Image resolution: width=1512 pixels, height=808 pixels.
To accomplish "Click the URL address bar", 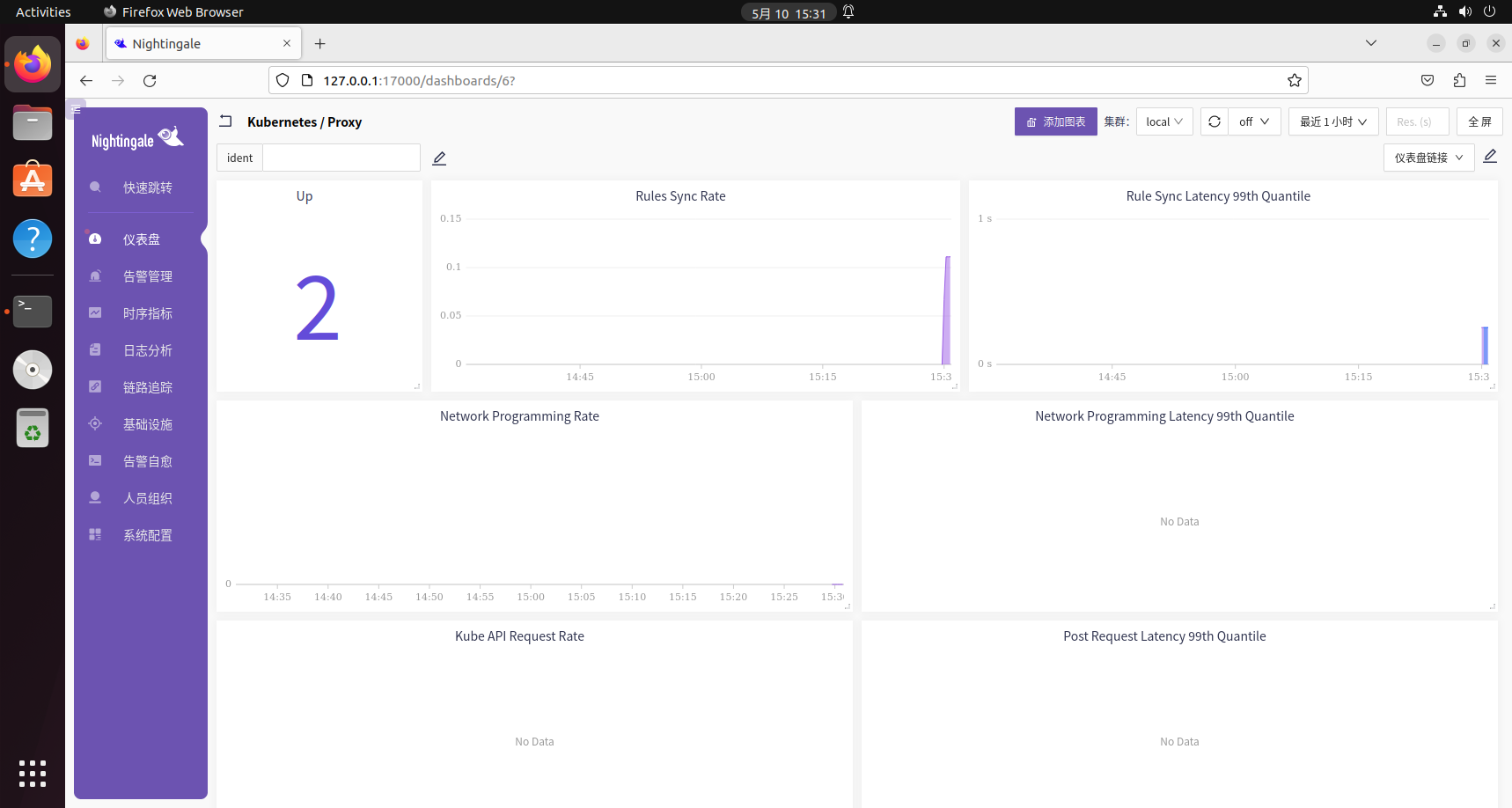I will (788, 80).
